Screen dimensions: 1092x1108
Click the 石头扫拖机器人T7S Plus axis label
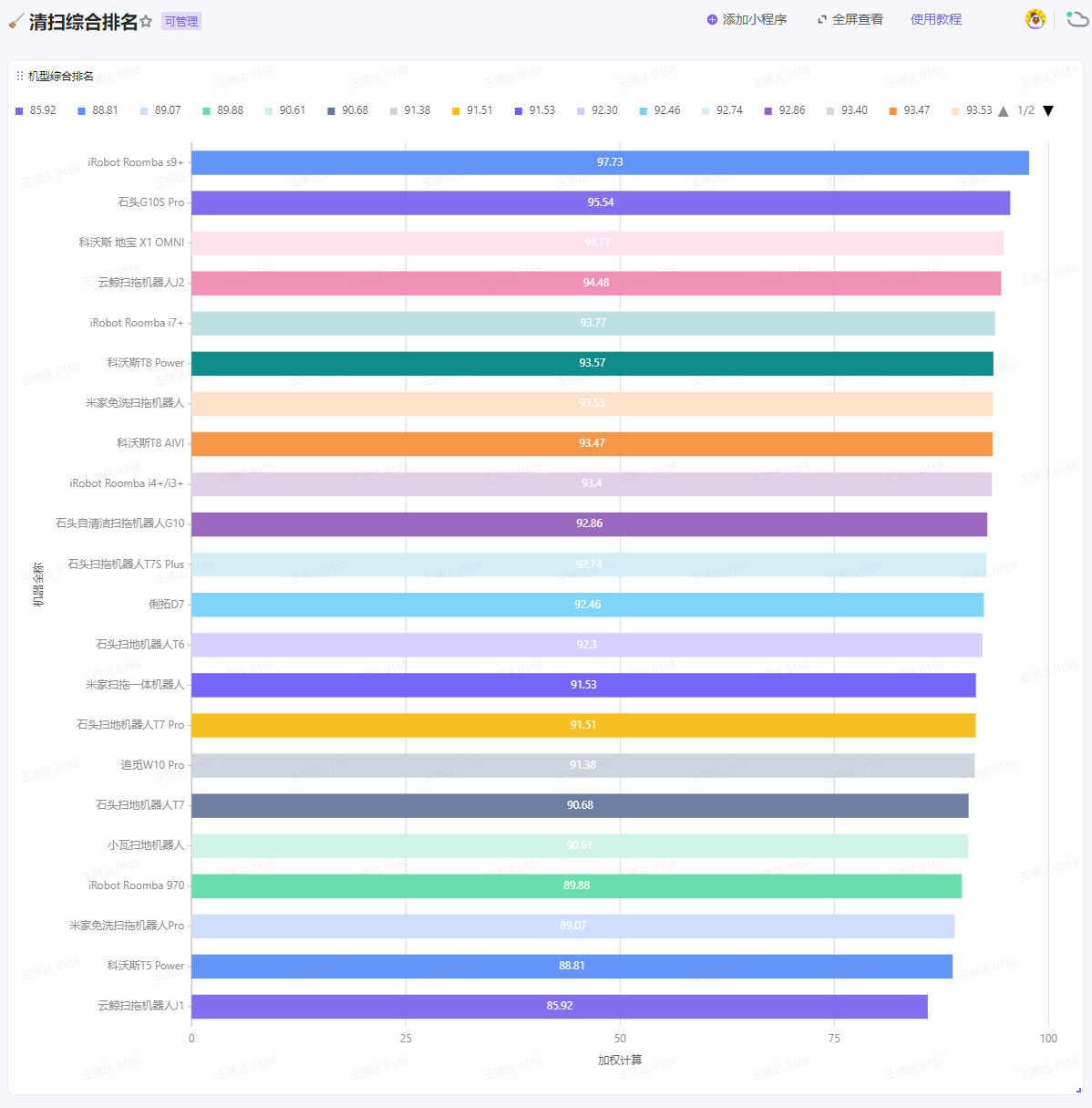point(126,564)
